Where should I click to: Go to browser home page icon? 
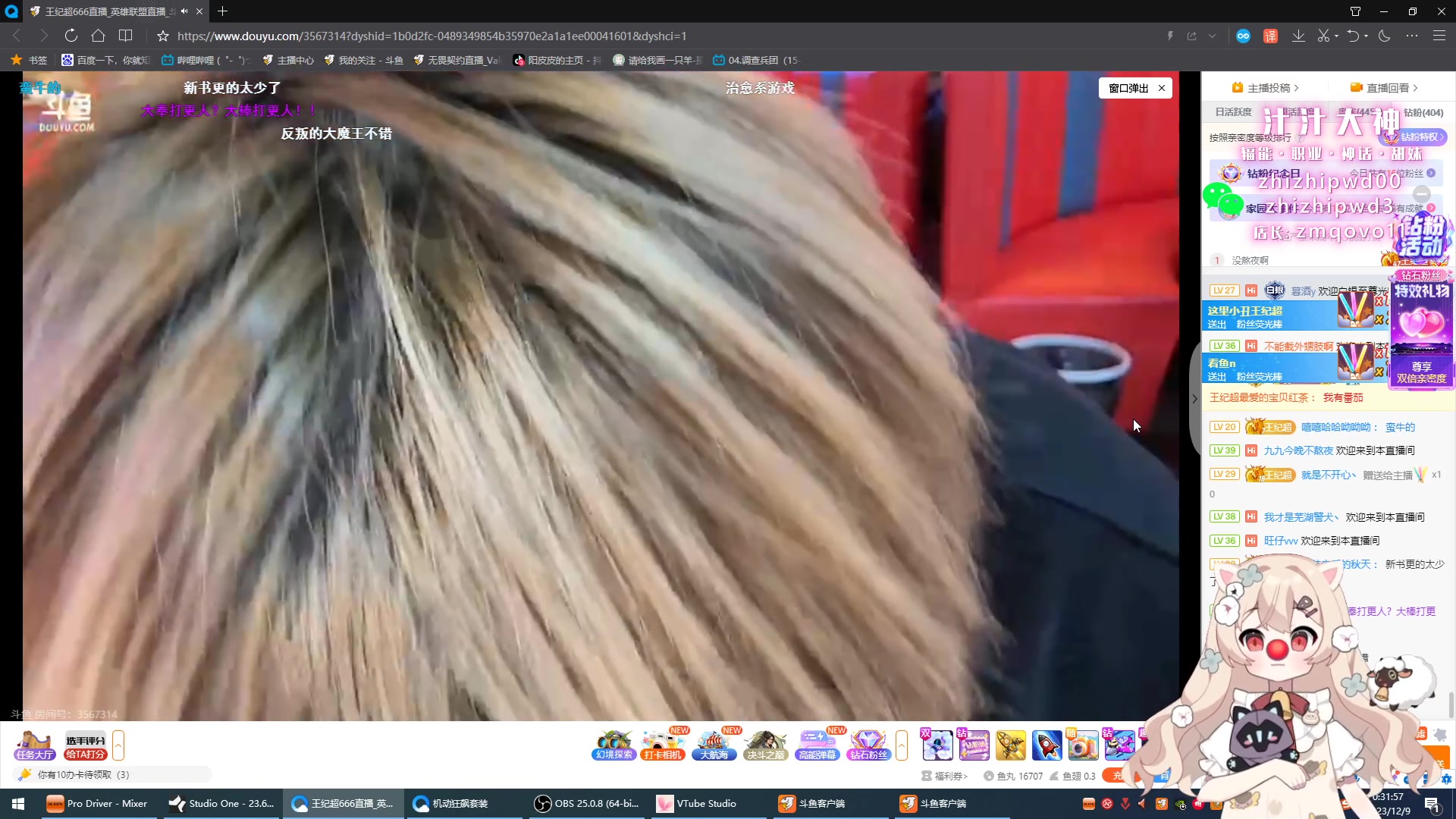click(98, 36)
